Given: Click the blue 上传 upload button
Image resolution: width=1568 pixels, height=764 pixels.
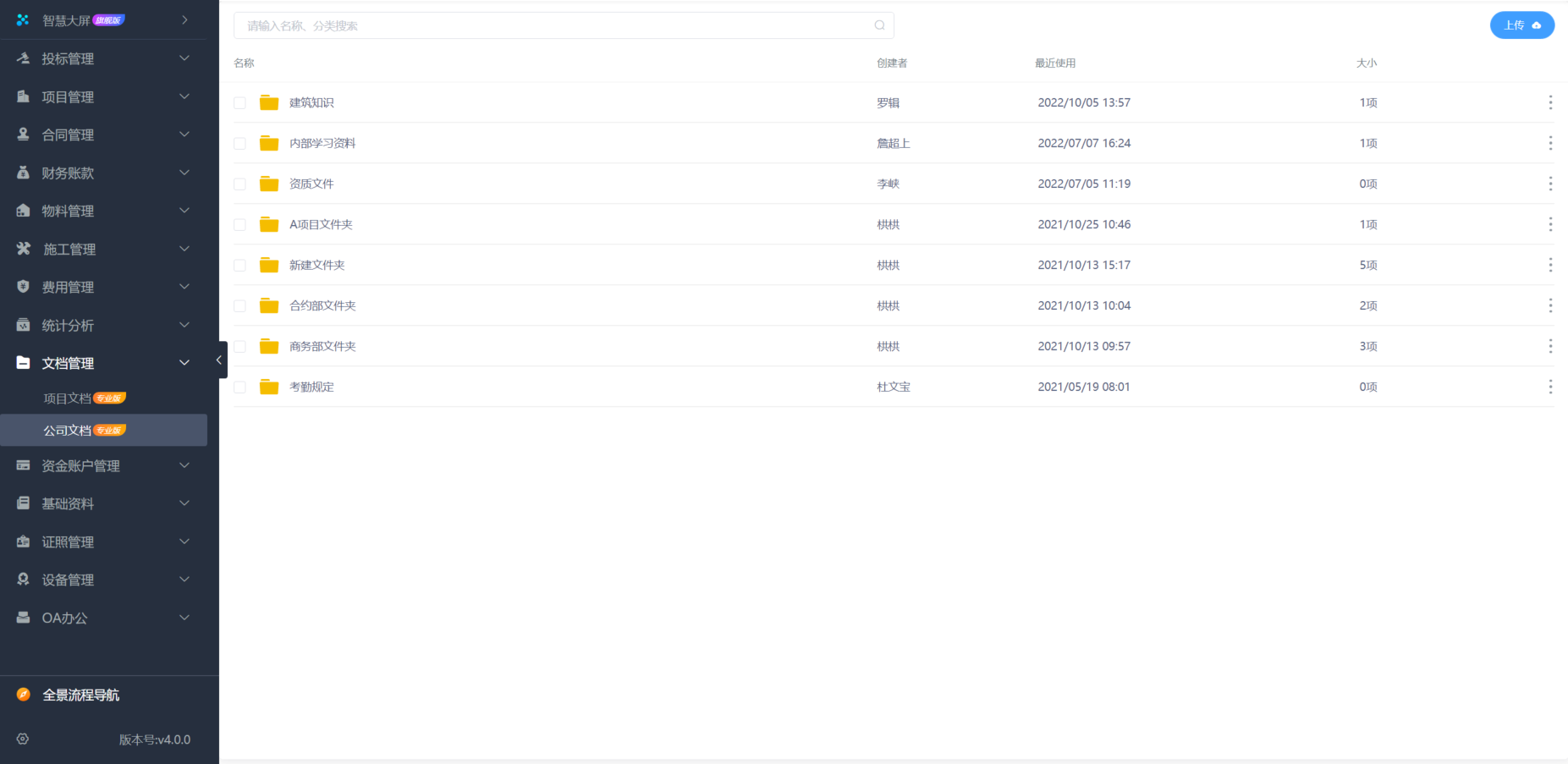Looking at the screenshot, I should [x=1521, y=25].
